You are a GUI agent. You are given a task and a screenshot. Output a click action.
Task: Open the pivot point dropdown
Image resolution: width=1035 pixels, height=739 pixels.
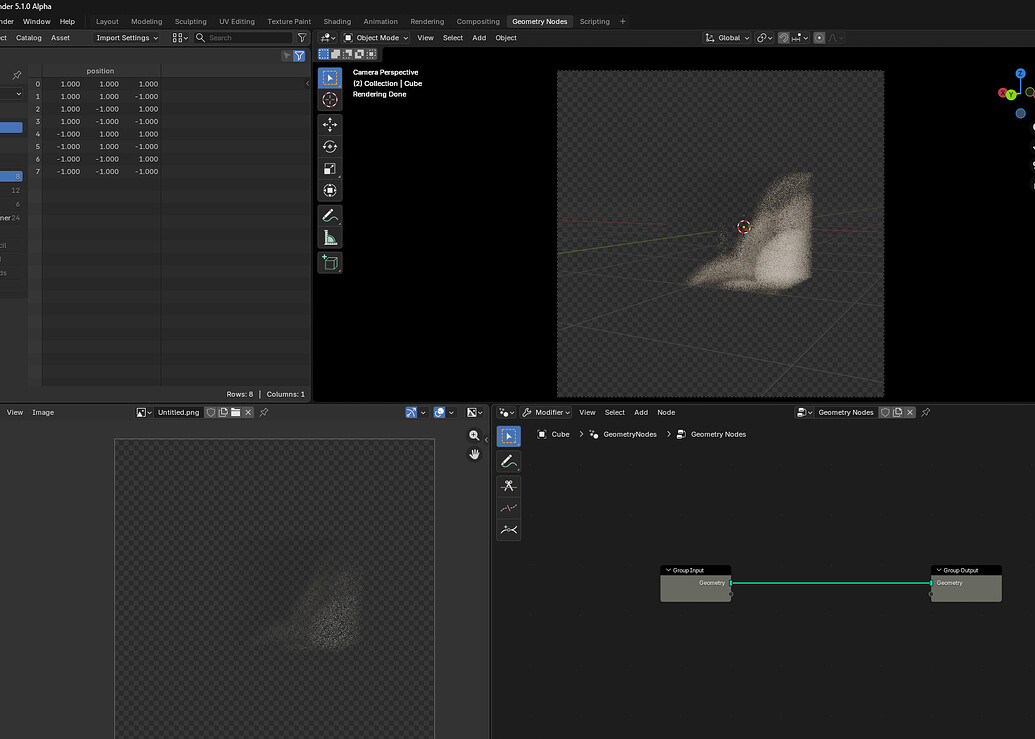point(764,38)
